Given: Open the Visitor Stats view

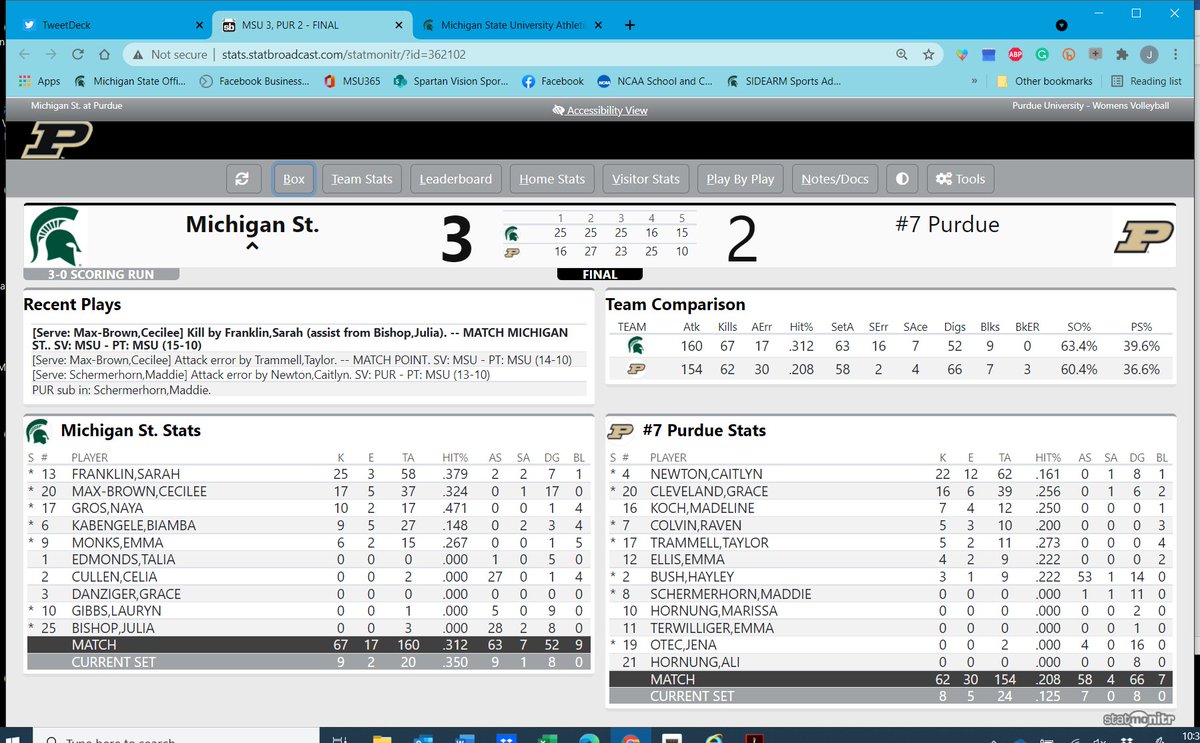Looking at the screenshot, I should (x=646, y=179).
